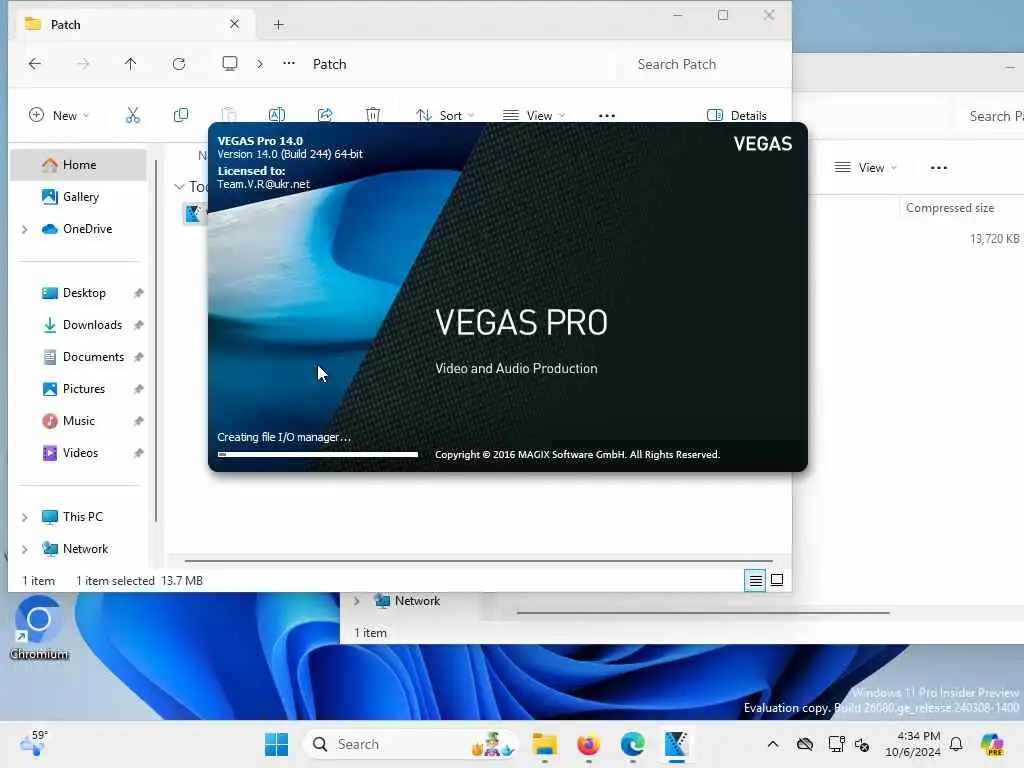This screenshot has height=768, width=1024.
Task: Click the Cut scissors icon
Action: pos(133,116)
